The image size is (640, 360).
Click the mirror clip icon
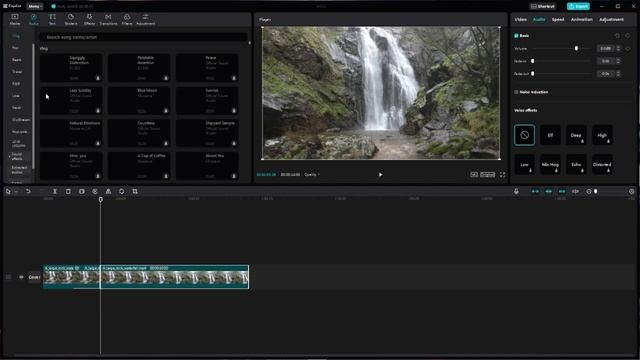coord(108,191)
